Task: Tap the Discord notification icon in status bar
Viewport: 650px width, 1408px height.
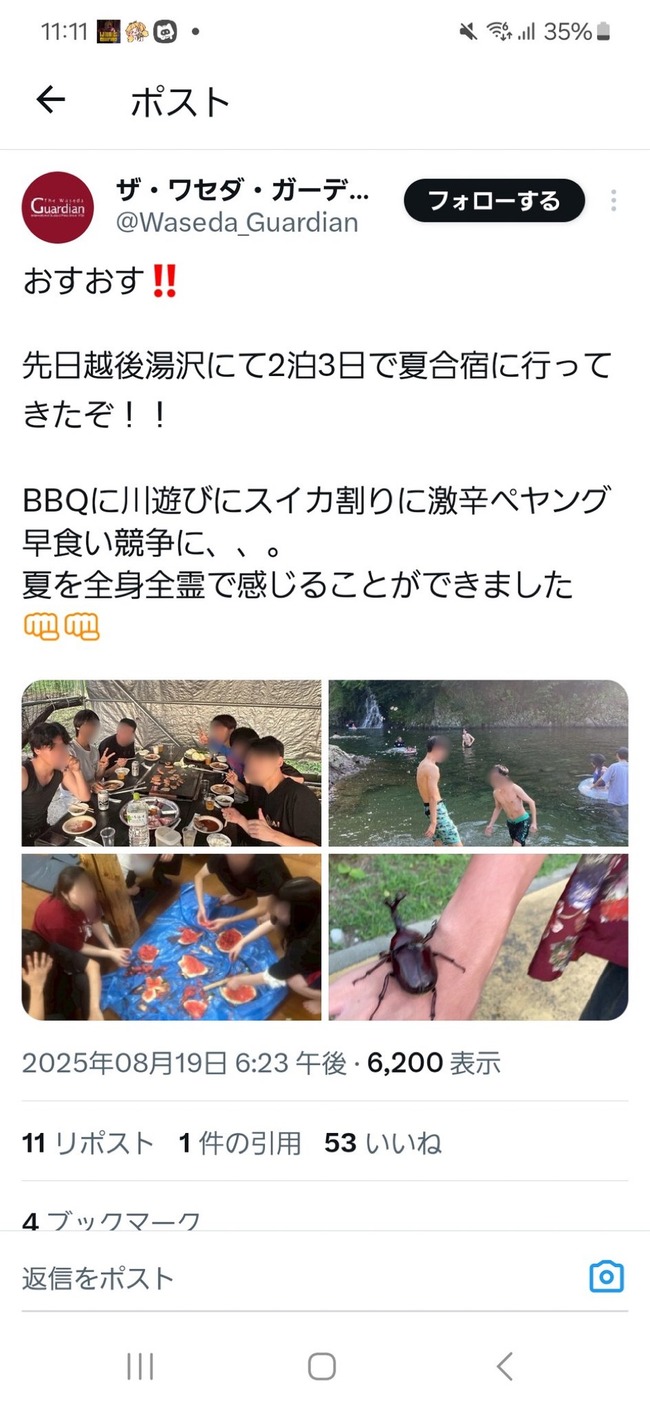Action: click(164, 32)
